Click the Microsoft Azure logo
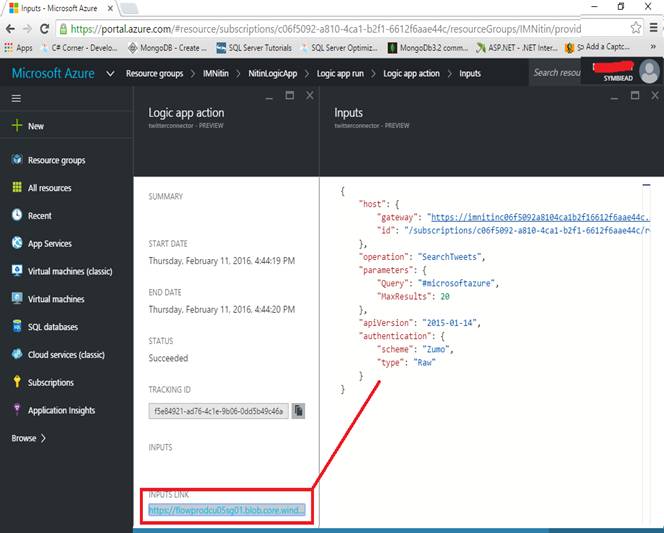The image size is (664, 533). [x=53, y=73]
